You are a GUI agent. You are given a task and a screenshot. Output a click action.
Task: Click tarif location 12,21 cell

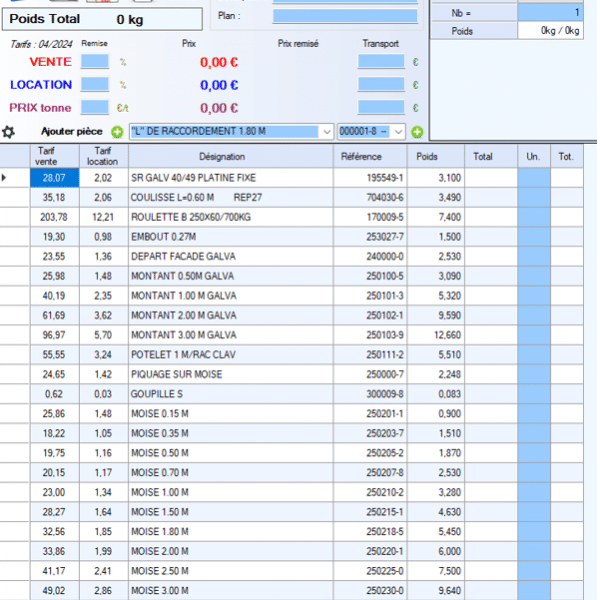click(104, 217)
